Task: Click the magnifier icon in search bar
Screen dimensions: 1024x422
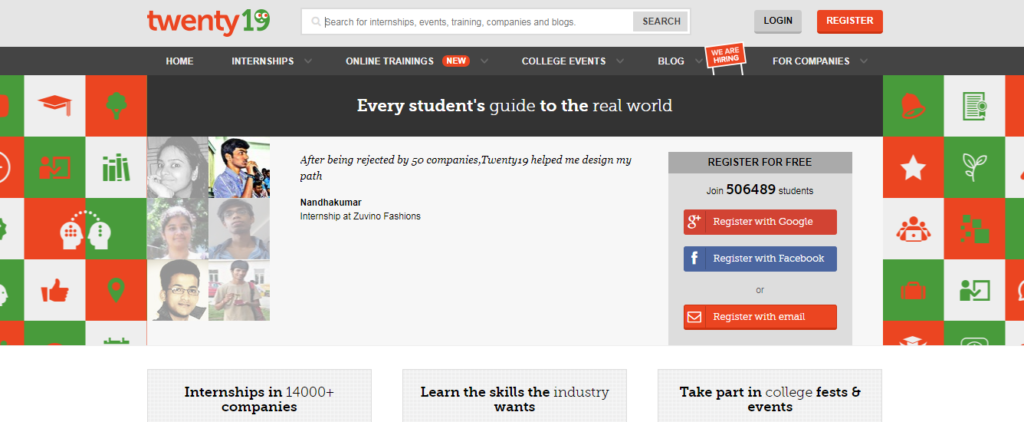Action: 316,22
